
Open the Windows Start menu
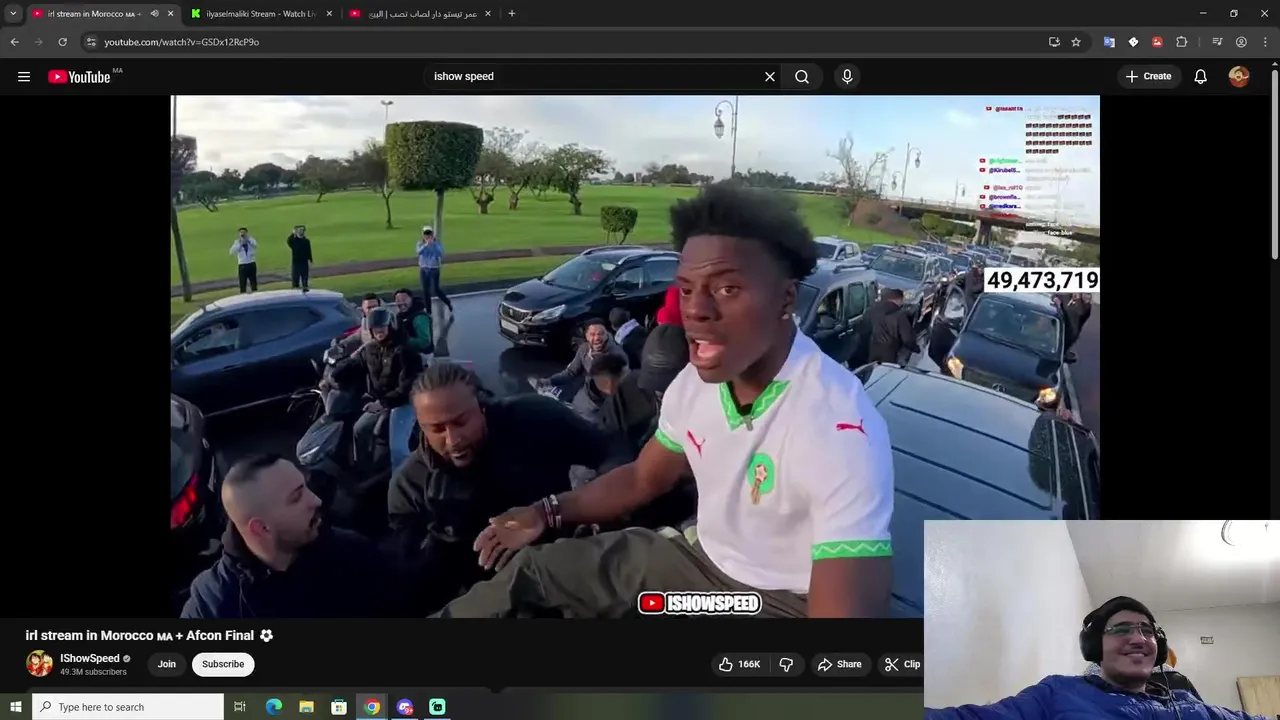[x=15, y=707]
